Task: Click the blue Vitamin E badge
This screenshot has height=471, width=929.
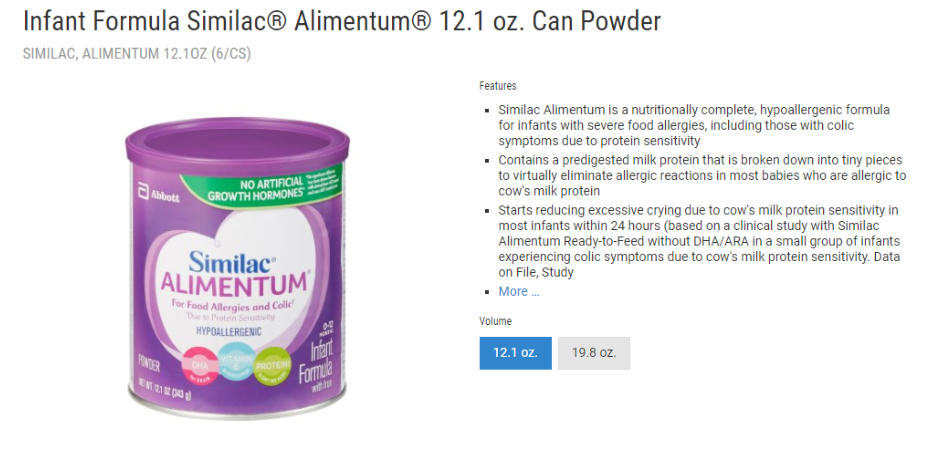Action: (235, 365)
